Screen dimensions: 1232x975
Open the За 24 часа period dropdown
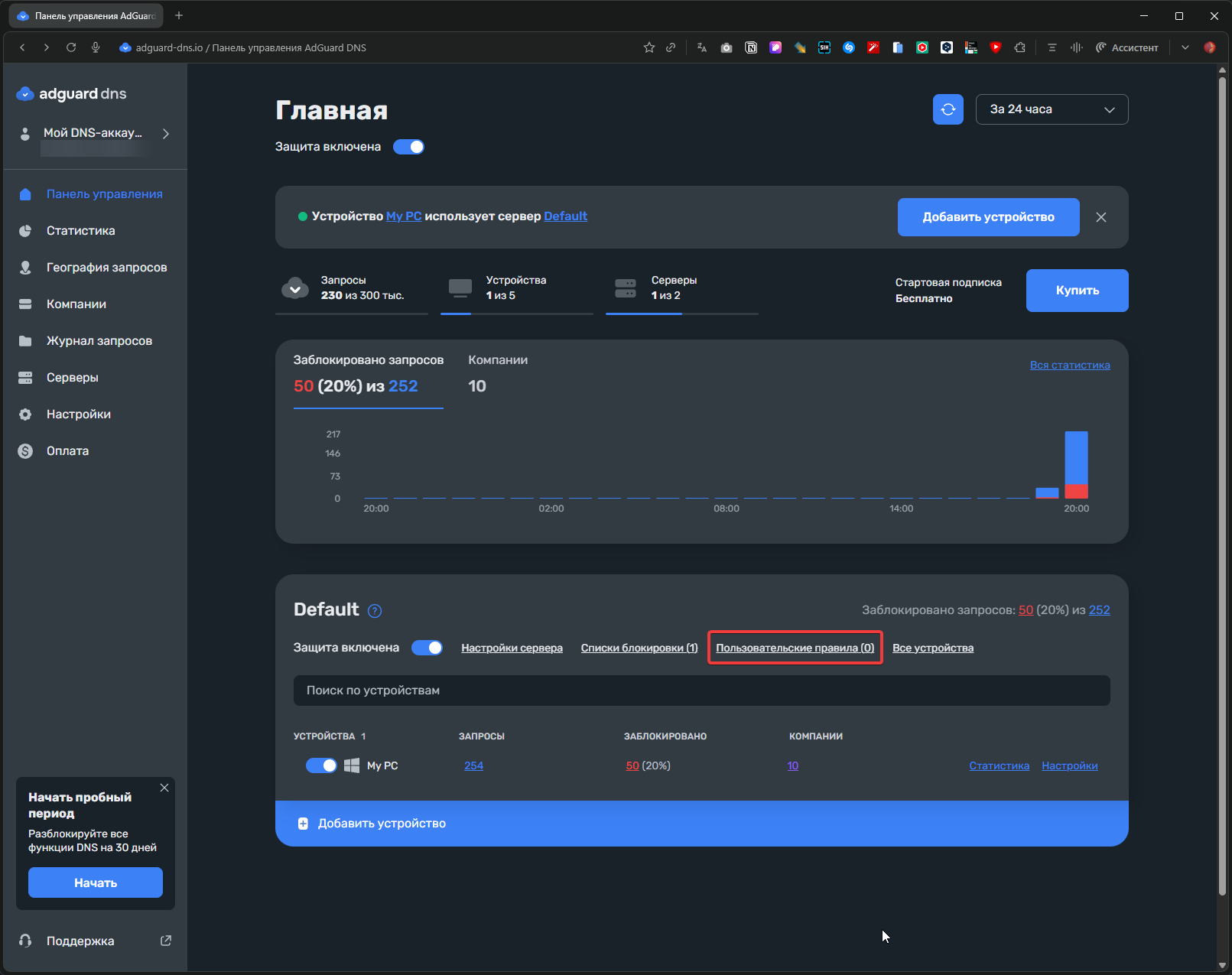[x=1052, y=109]
